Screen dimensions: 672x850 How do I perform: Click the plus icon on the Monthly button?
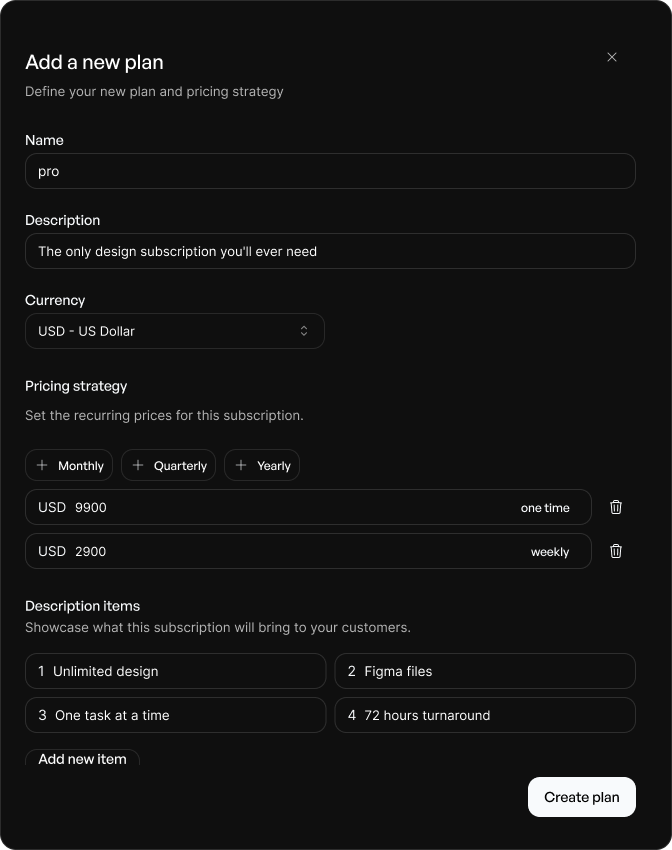42,465
